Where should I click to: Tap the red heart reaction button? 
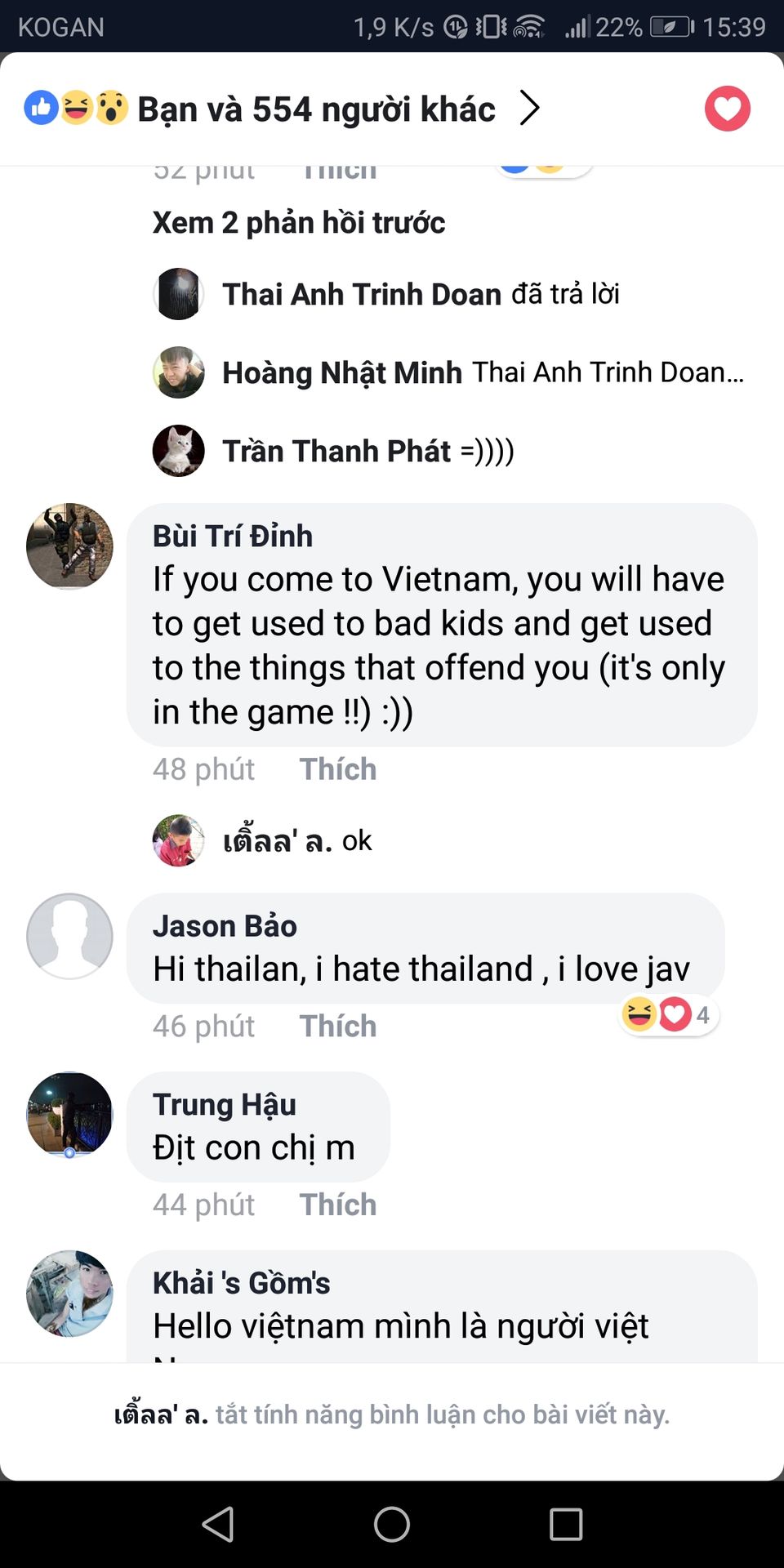click(727, 109)
